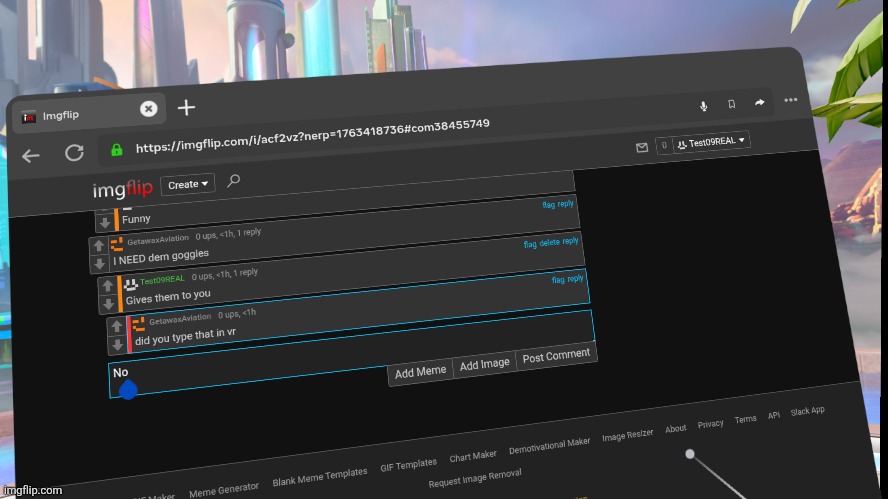Upvote the "I NEED dem goggles" comment
Image resolution: width=888 pixels, height=499 pixels.
(98, 246)
